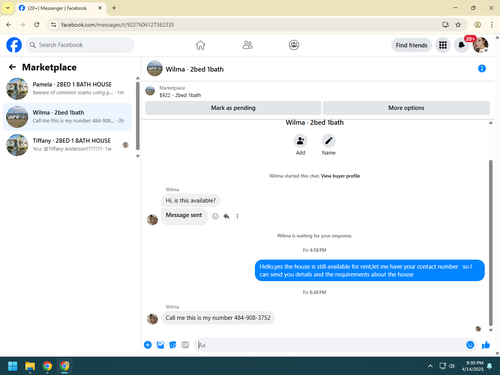Image resolution: width=500 pixels, height=375 pixels.
Task: Open the tab search dropdown arrow
Action: (8, 8)
